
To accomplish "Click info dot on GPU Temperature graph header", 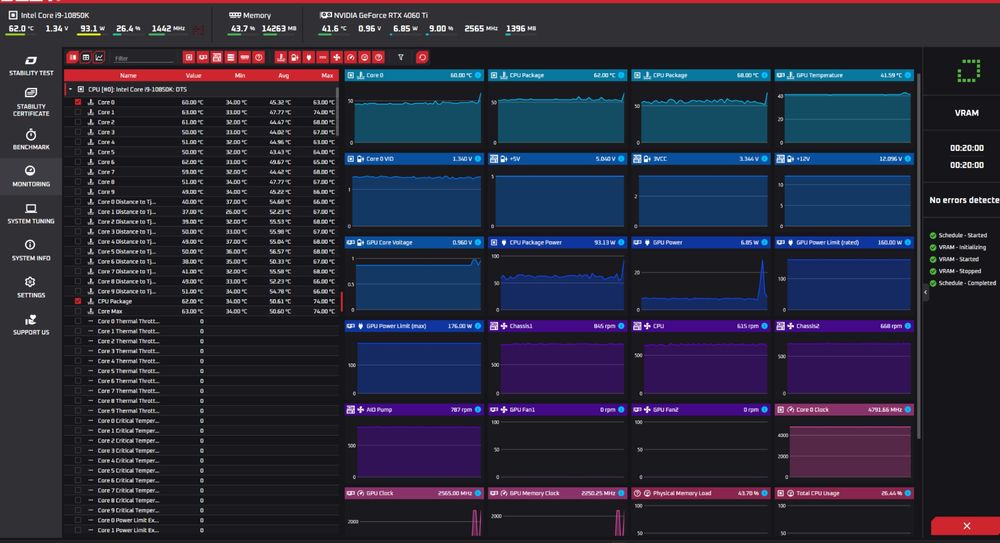I will point(908,75).
